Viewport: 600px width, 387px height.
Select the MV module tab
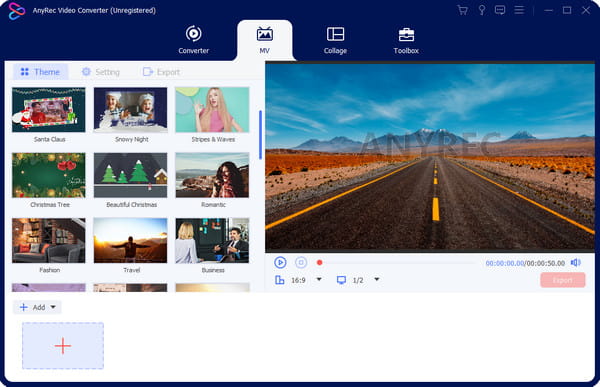click(264, 40)
